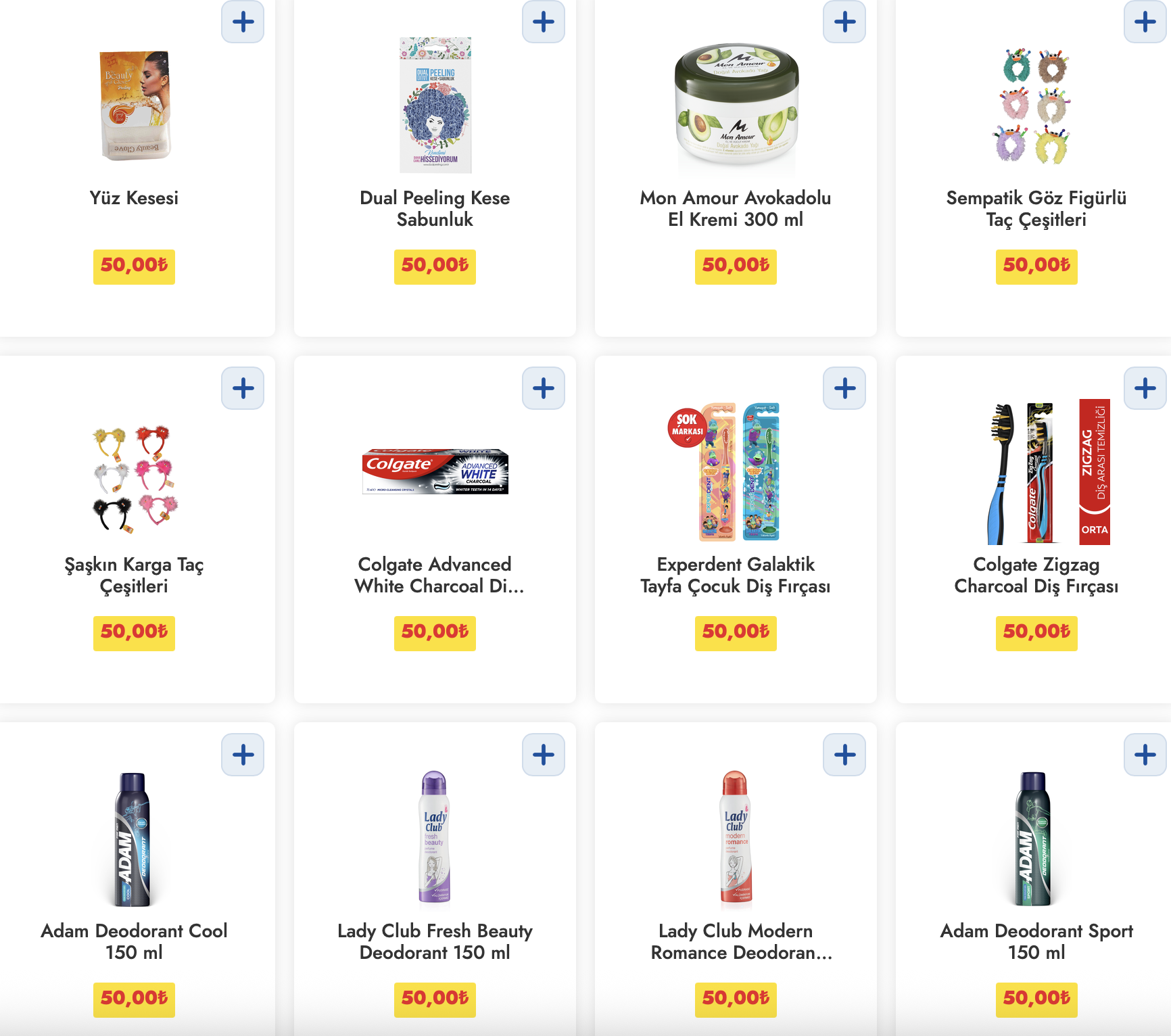Open Colgate Zigzag Charcoal Diş Fırçası link
This screenshot has width=1171, height=1036.
point(1036,575)
